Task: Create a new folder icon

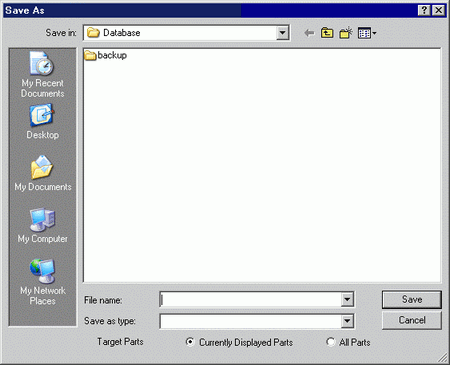Action: click(x=346, y=33)
